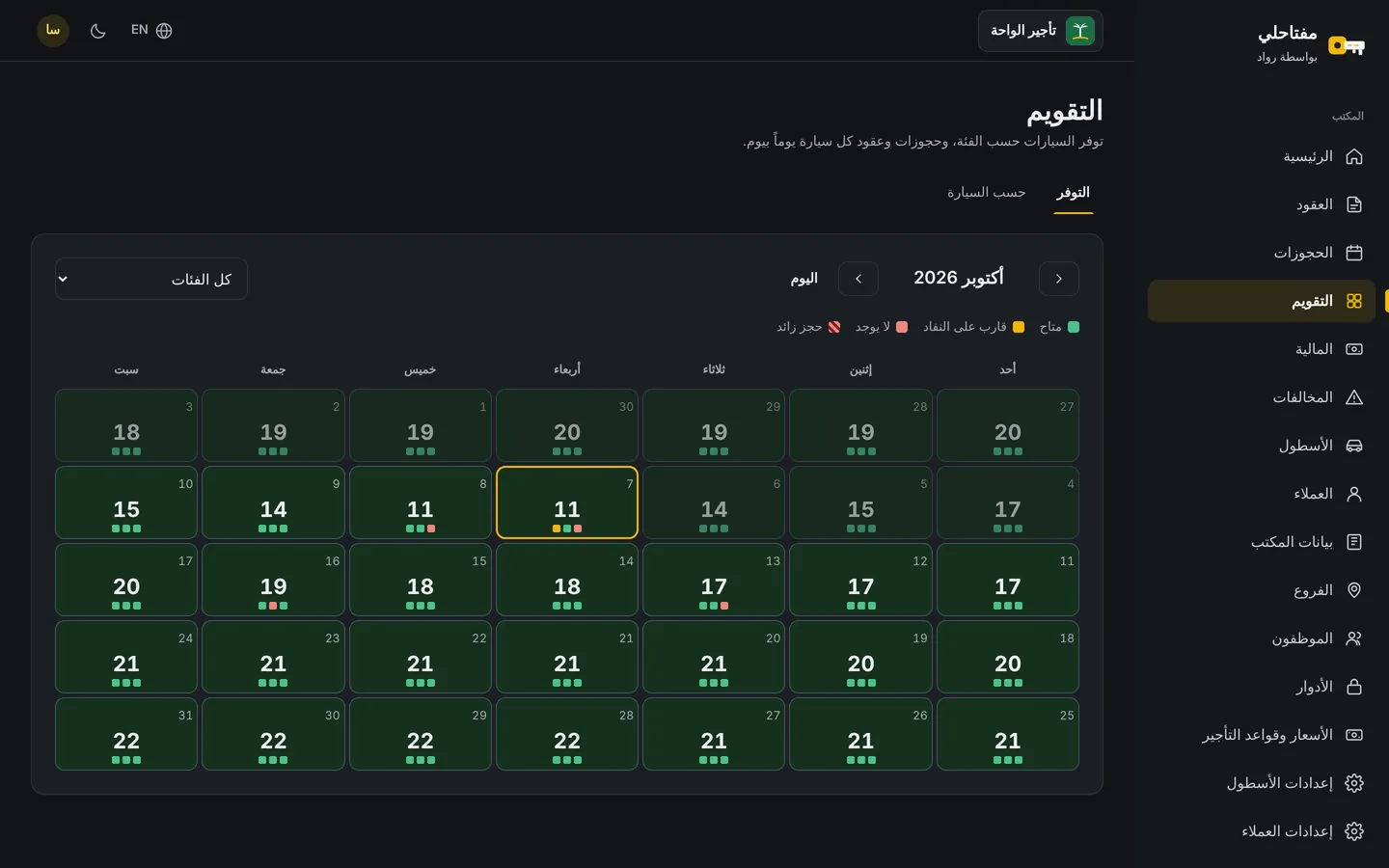Click the striped حجز زائد legend swatch

834,327
